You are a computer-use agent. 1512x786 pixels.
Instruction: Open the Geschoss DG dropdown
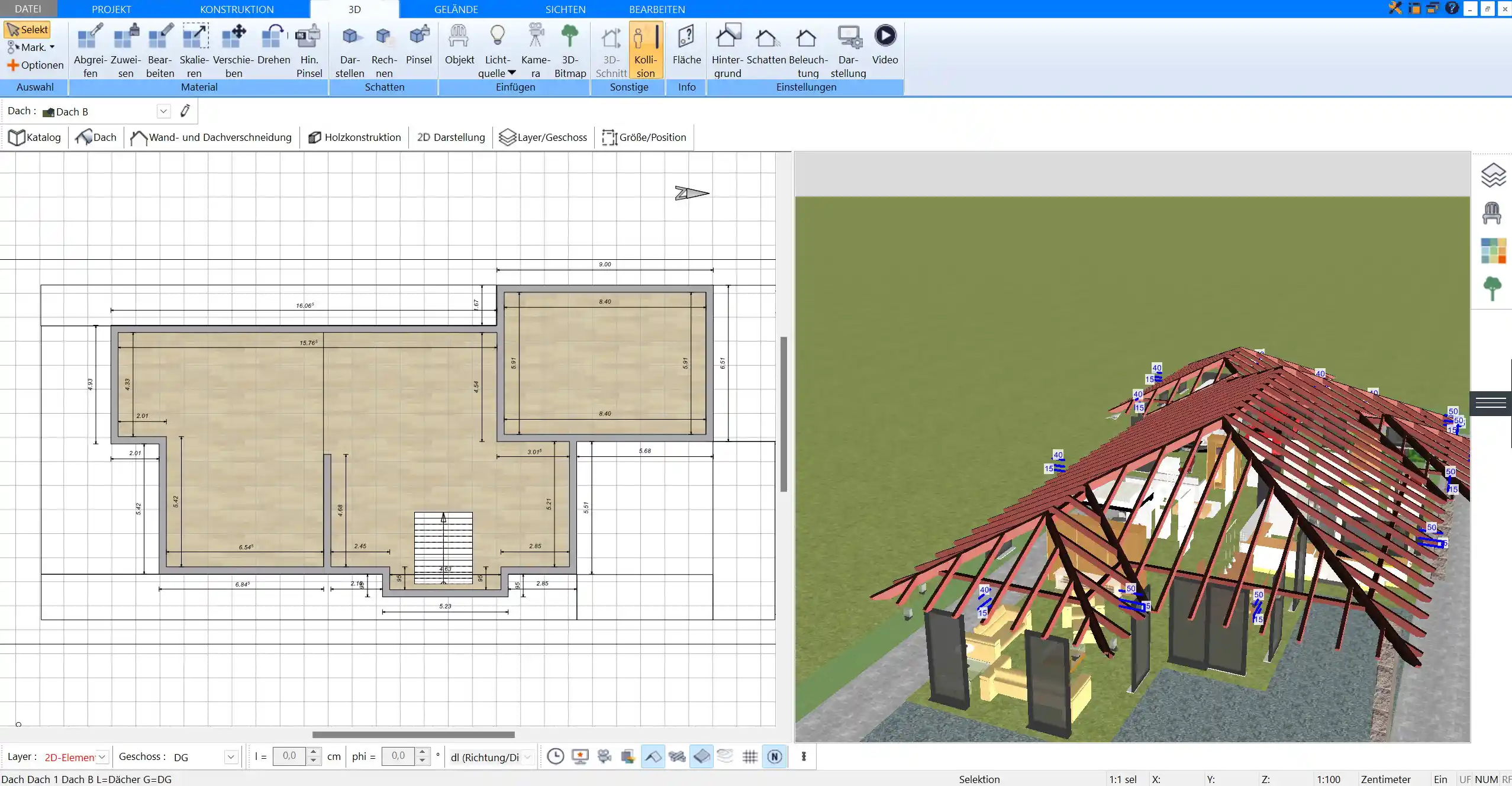click(x=231, y=757)
